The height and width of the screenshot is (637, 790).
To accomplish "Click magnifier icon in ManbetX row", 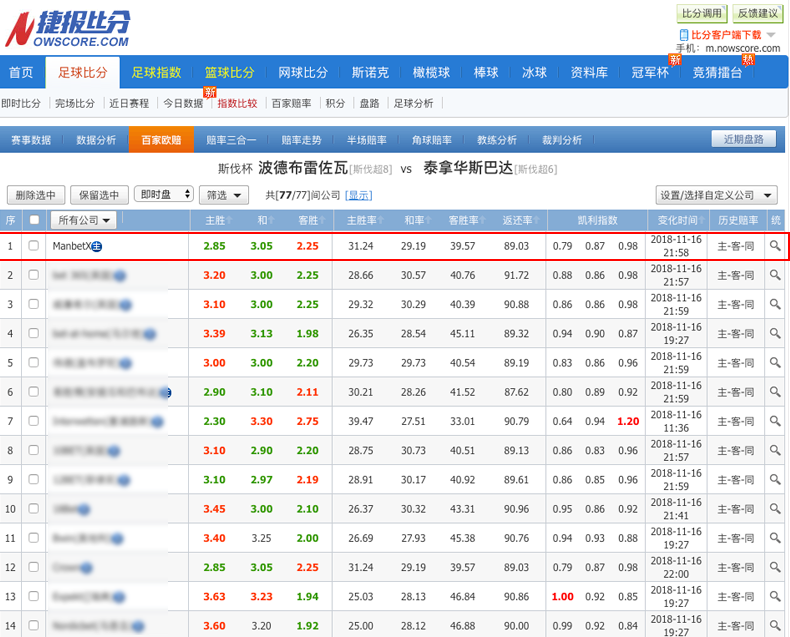I will 775,246.
